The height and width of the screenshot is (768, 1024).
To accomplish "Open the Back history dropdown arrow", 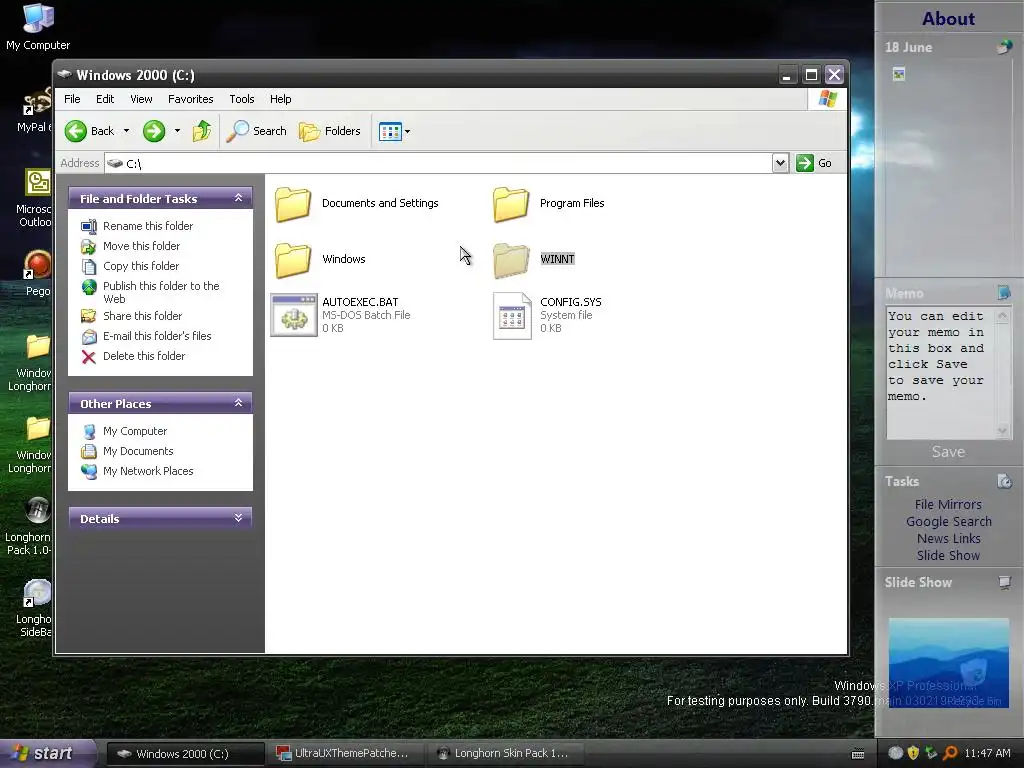I will pos(127,131).
